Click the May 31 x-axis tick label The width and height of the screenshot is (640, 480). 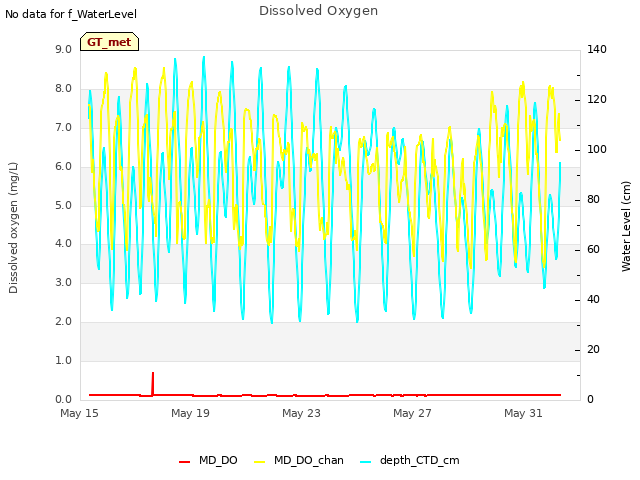(x=523, y=413)
